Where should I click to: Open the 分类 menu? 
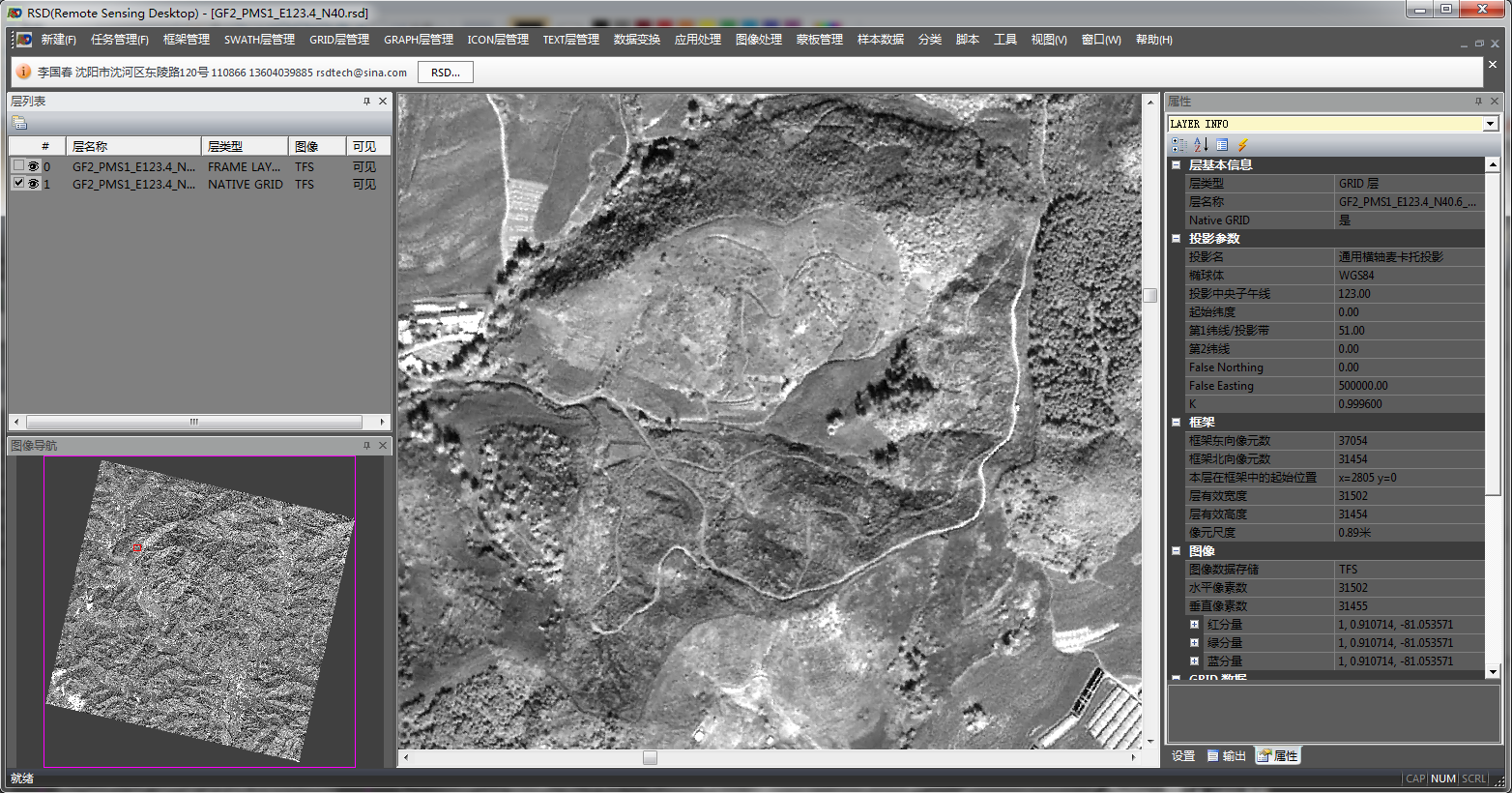click(930, 40)
